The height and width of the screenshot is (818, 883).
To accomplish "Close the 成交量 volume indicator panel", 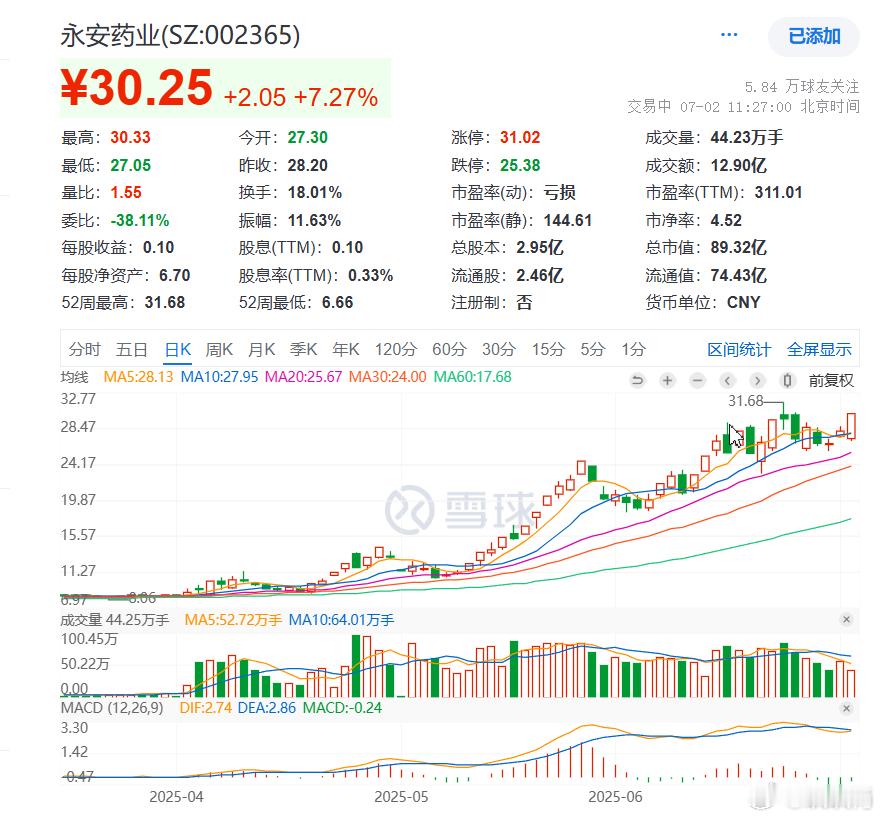I will [846, 620].
